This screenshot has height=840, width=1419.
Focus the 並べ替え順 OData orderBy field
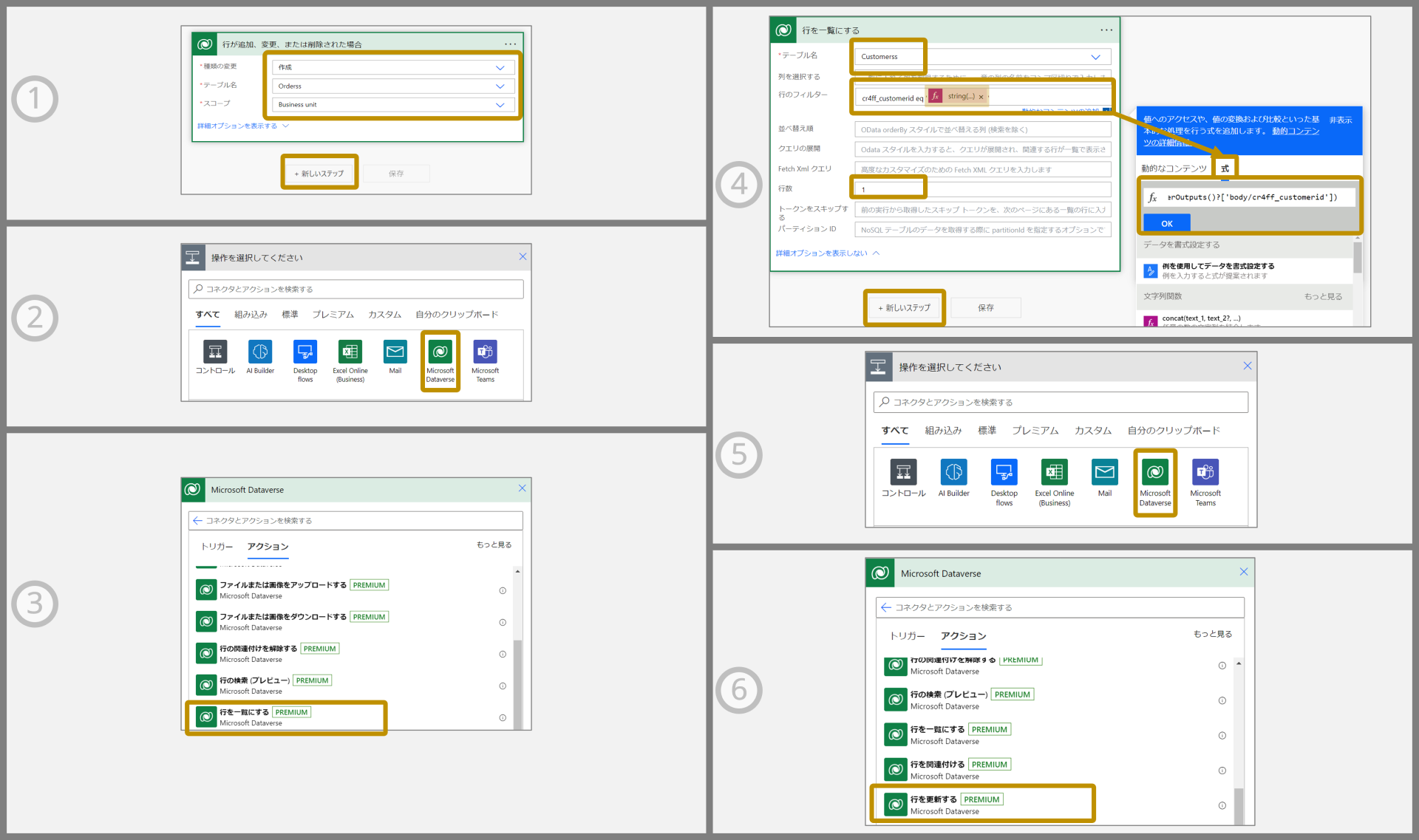[x=982, y=129]
